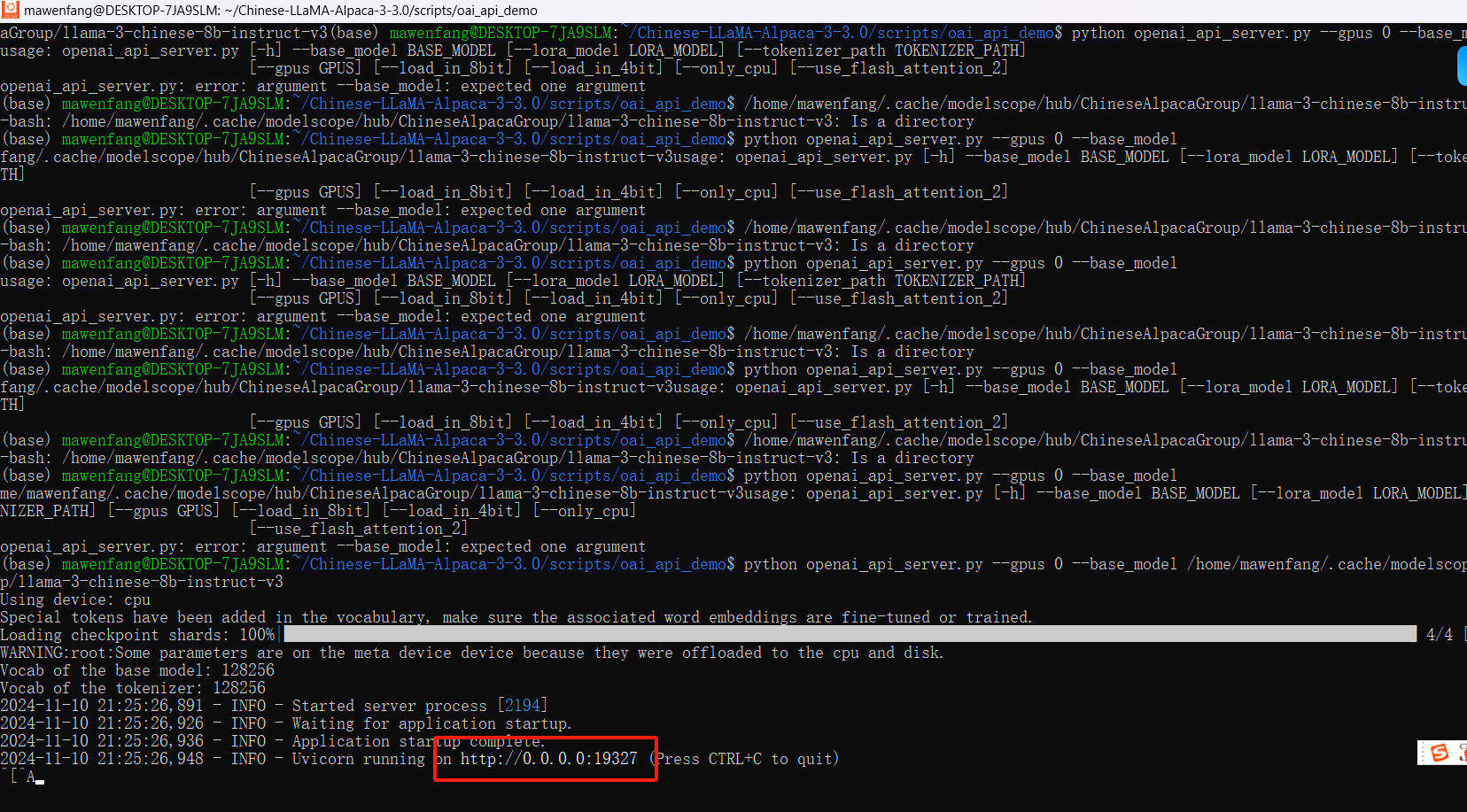The height and width of the screenshot is (812, 1467).
Task: Click the Ubuntu terminal icon in title bar
Action: [11, 11]
